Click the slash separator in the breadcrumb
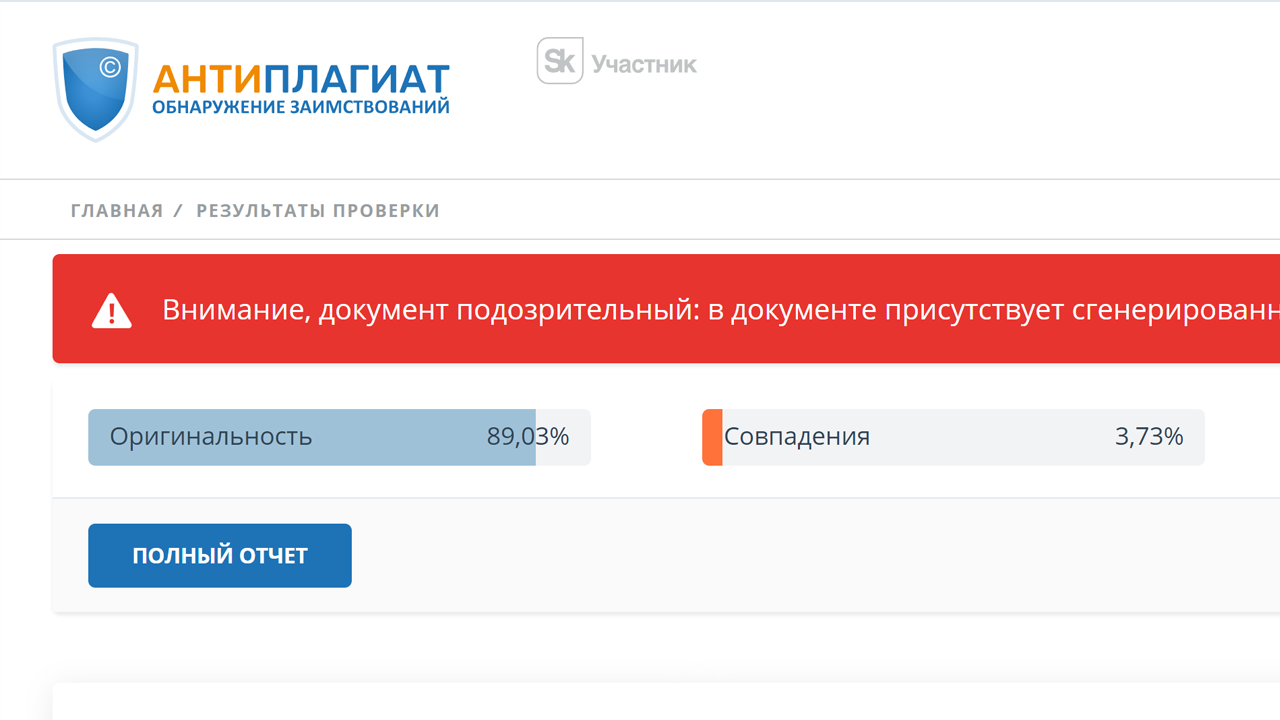Image resolution: width=1280 pixels, height=720 pixels. (178, 211)
